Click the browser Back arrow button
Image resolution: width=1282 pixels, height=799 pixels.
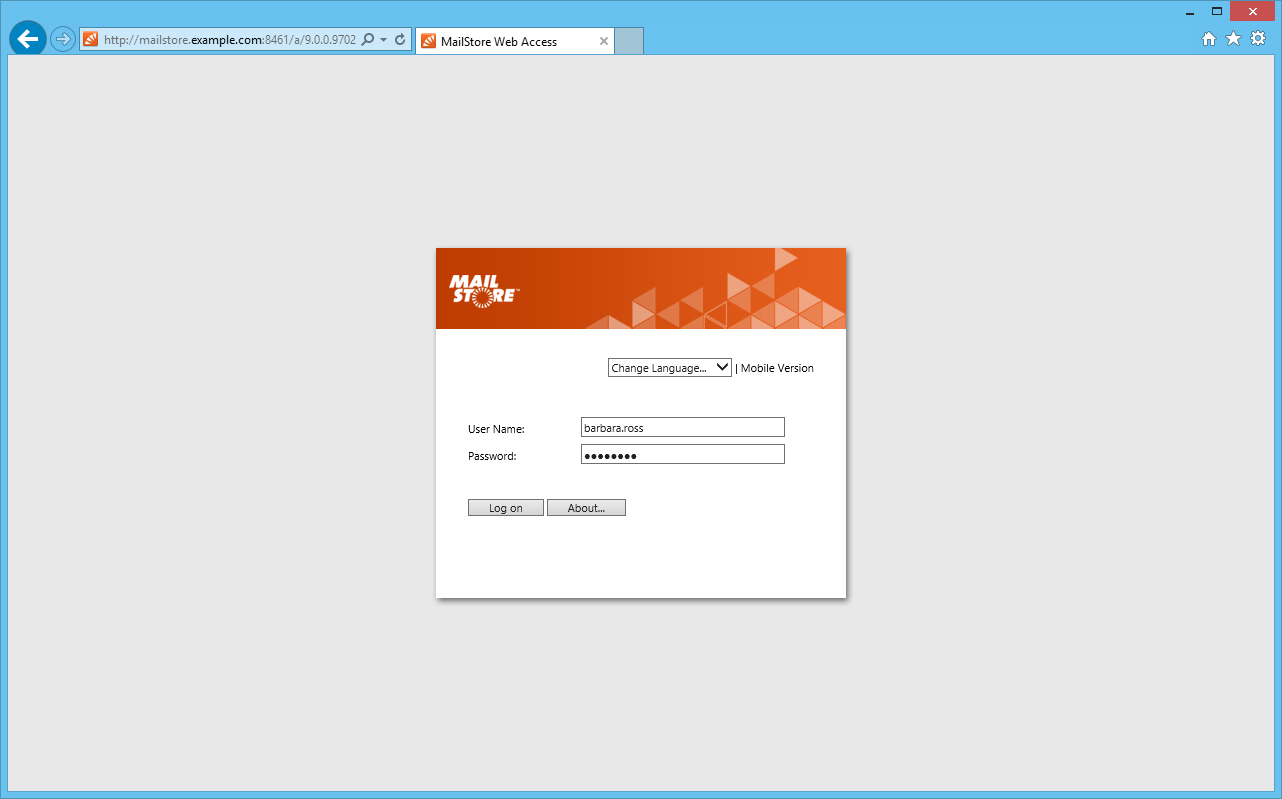(27, 39)
